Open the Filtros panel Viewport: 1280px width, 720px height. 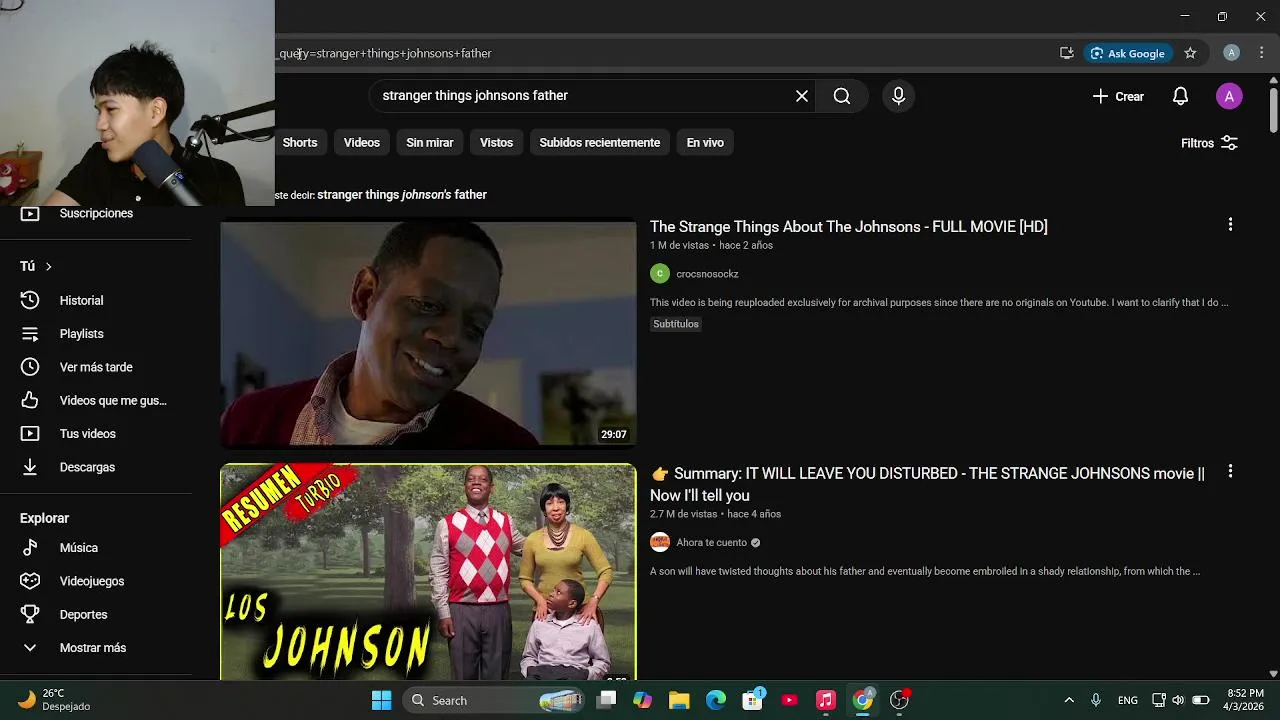point(1209,143)
